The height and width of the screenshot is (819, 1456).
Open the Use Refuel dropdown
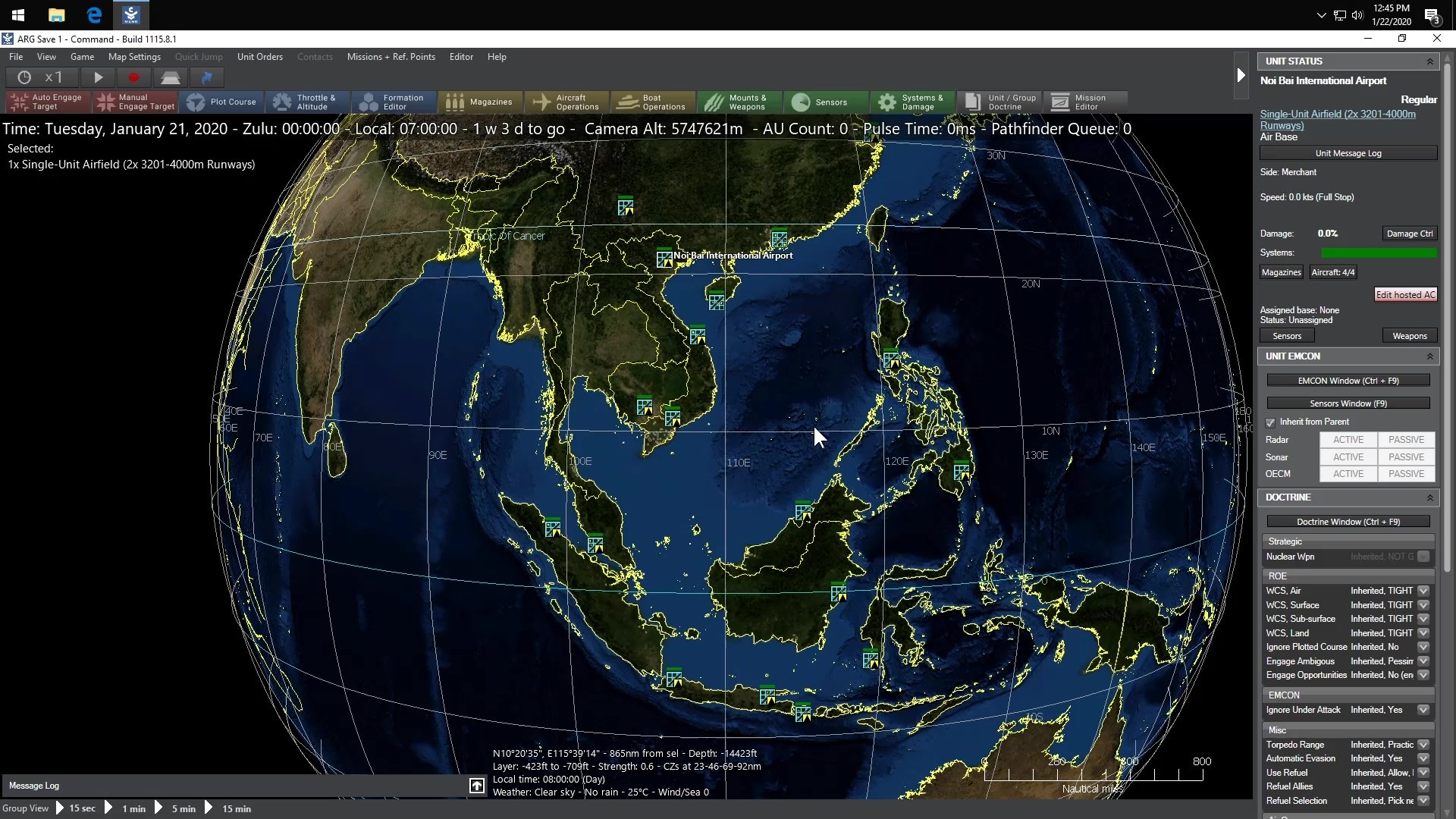(x=1423, y=773)
